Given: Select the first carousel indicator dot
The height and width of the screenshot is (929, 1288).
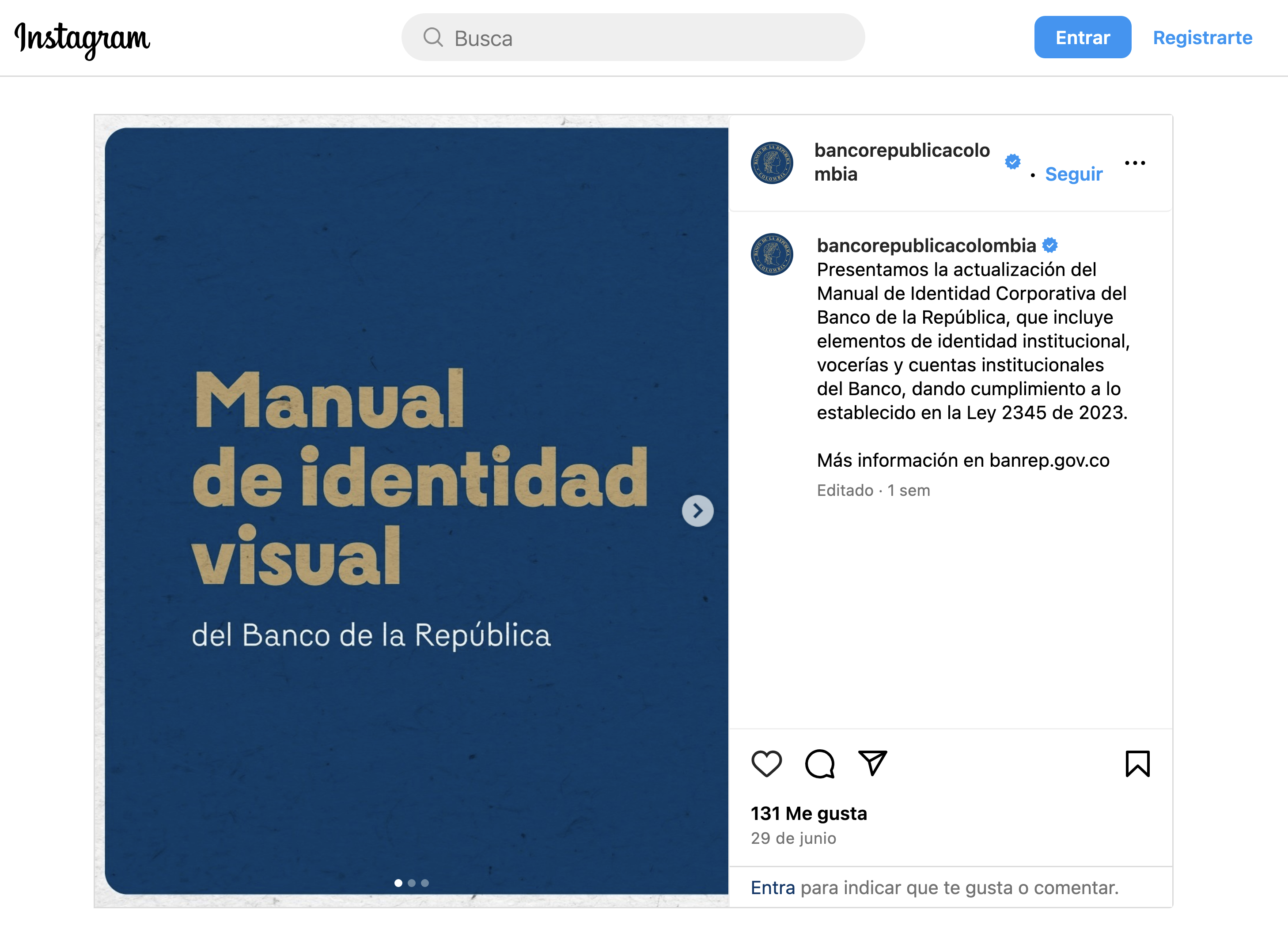Looking at the screenshot, I should coord(398,883).
